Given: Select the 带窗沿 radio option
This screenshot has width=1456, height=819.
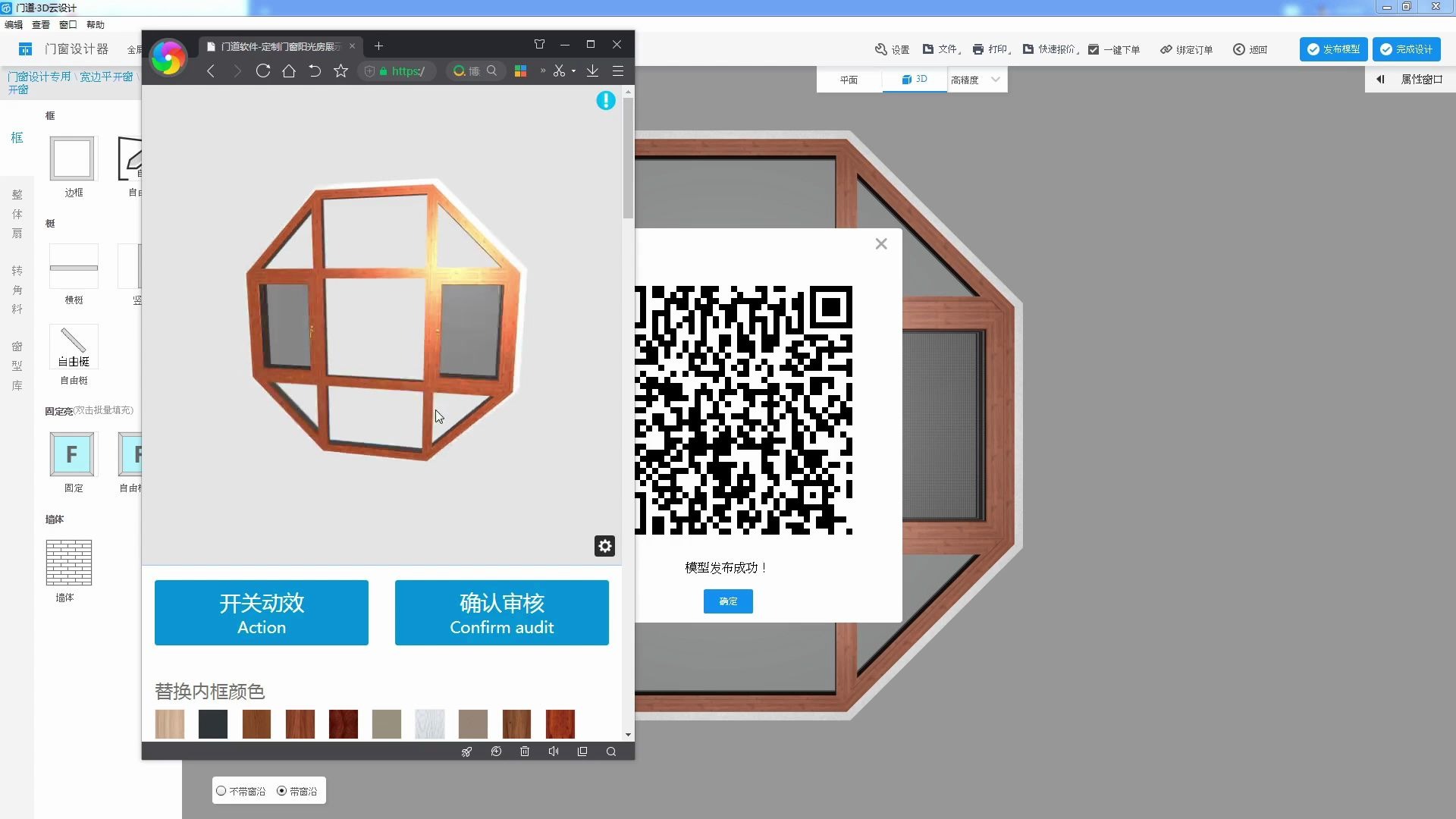Looking at the screenshot, I should click(x=281, y=791).
